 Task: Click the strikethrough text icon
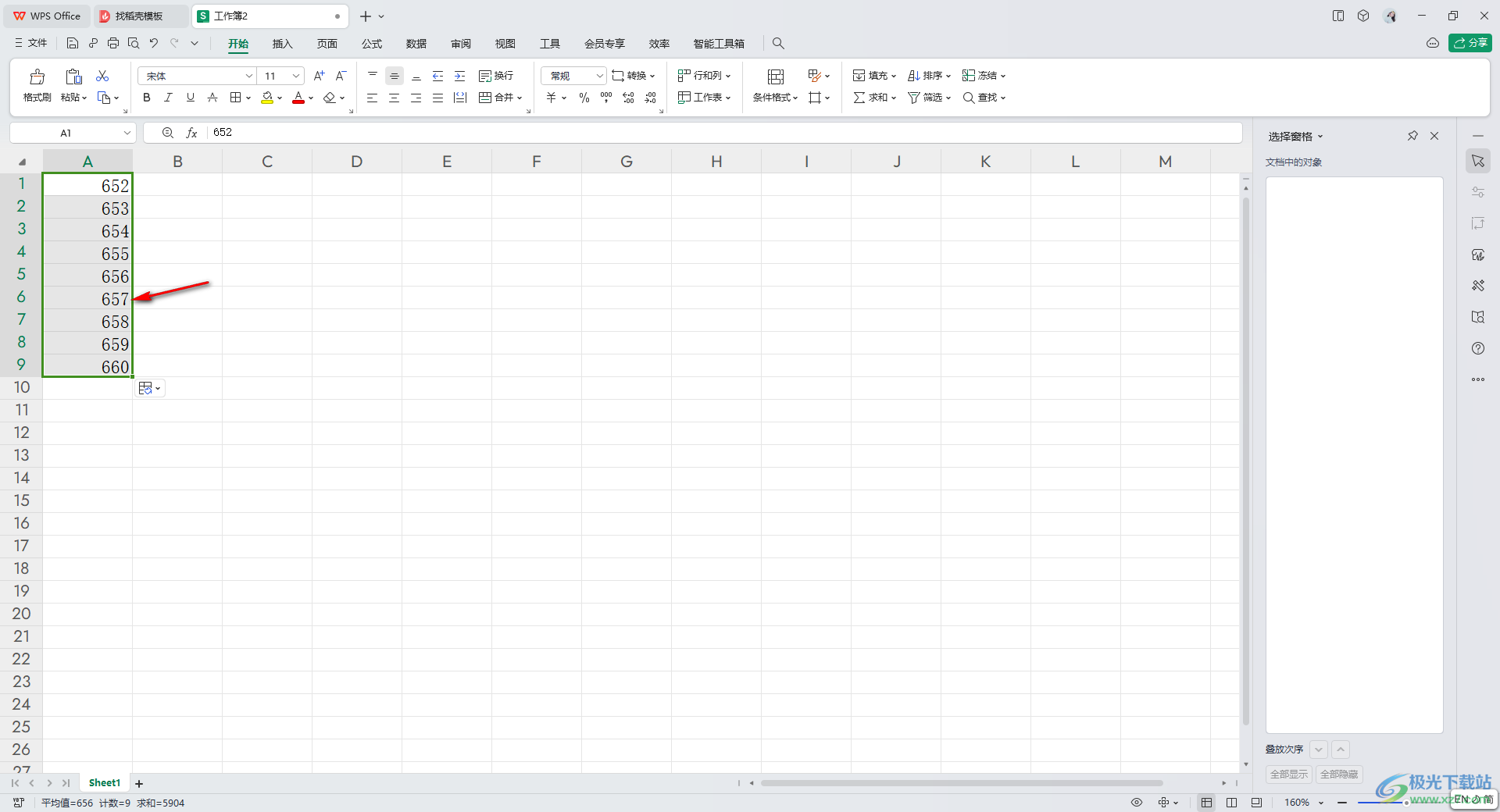click(x=212, y=98)
